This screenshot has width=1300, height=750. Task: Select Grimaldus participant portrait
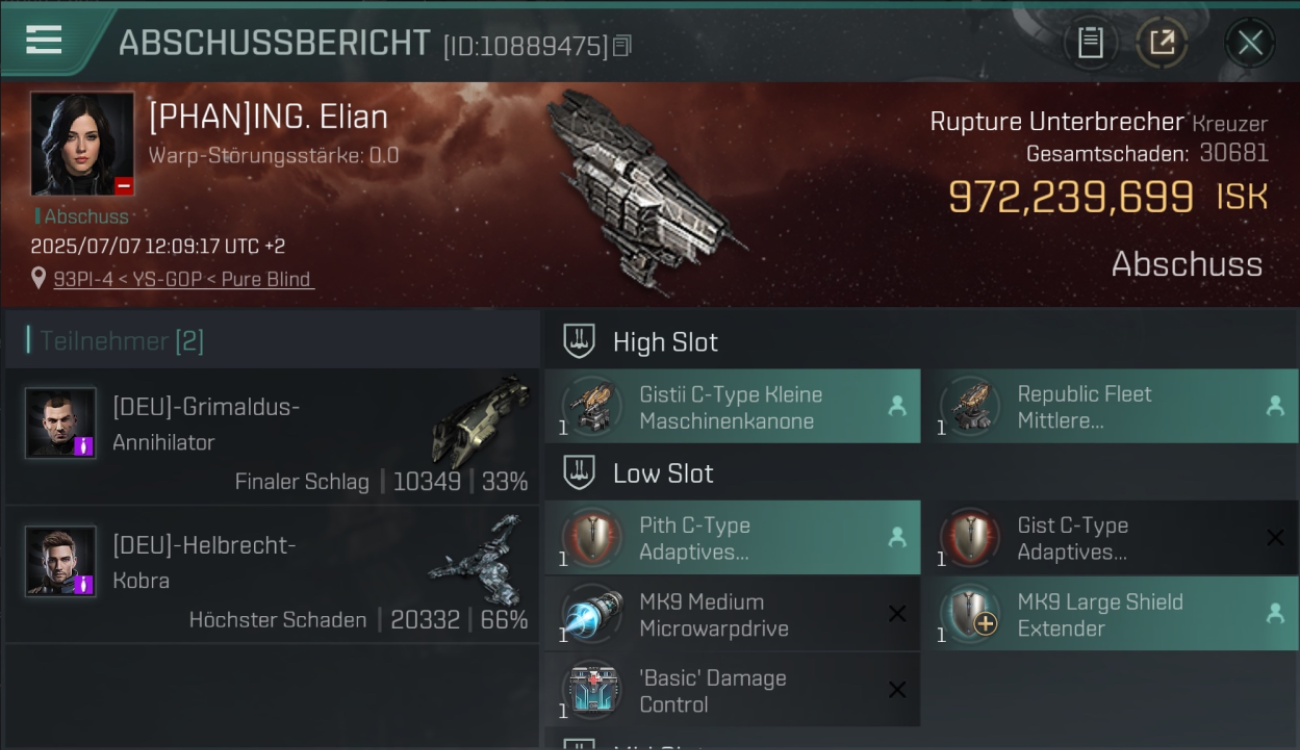(x=61, y=423)
